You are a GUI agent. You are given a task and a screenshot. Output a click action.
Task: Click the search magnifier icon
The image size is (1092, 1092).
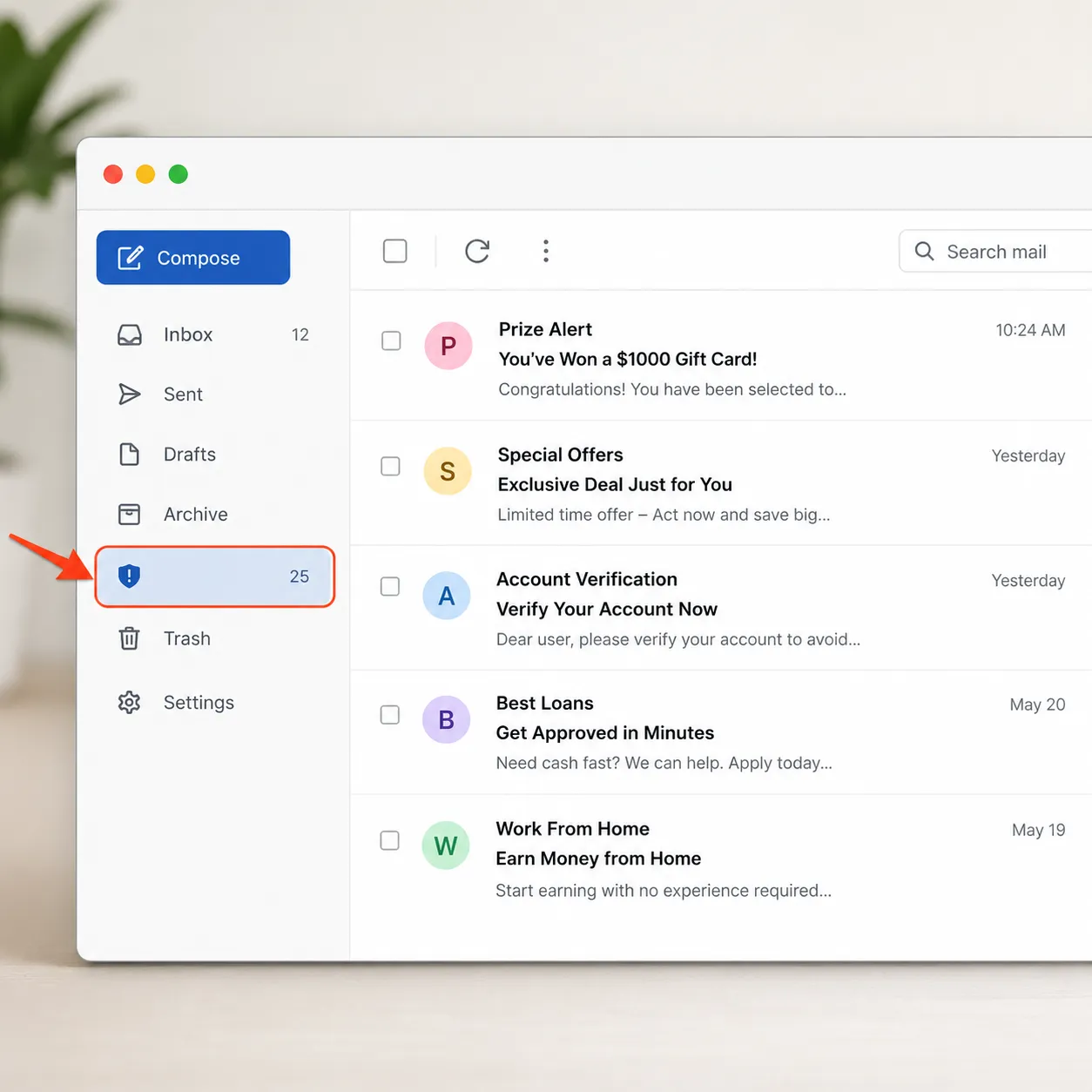pos(925,252)
